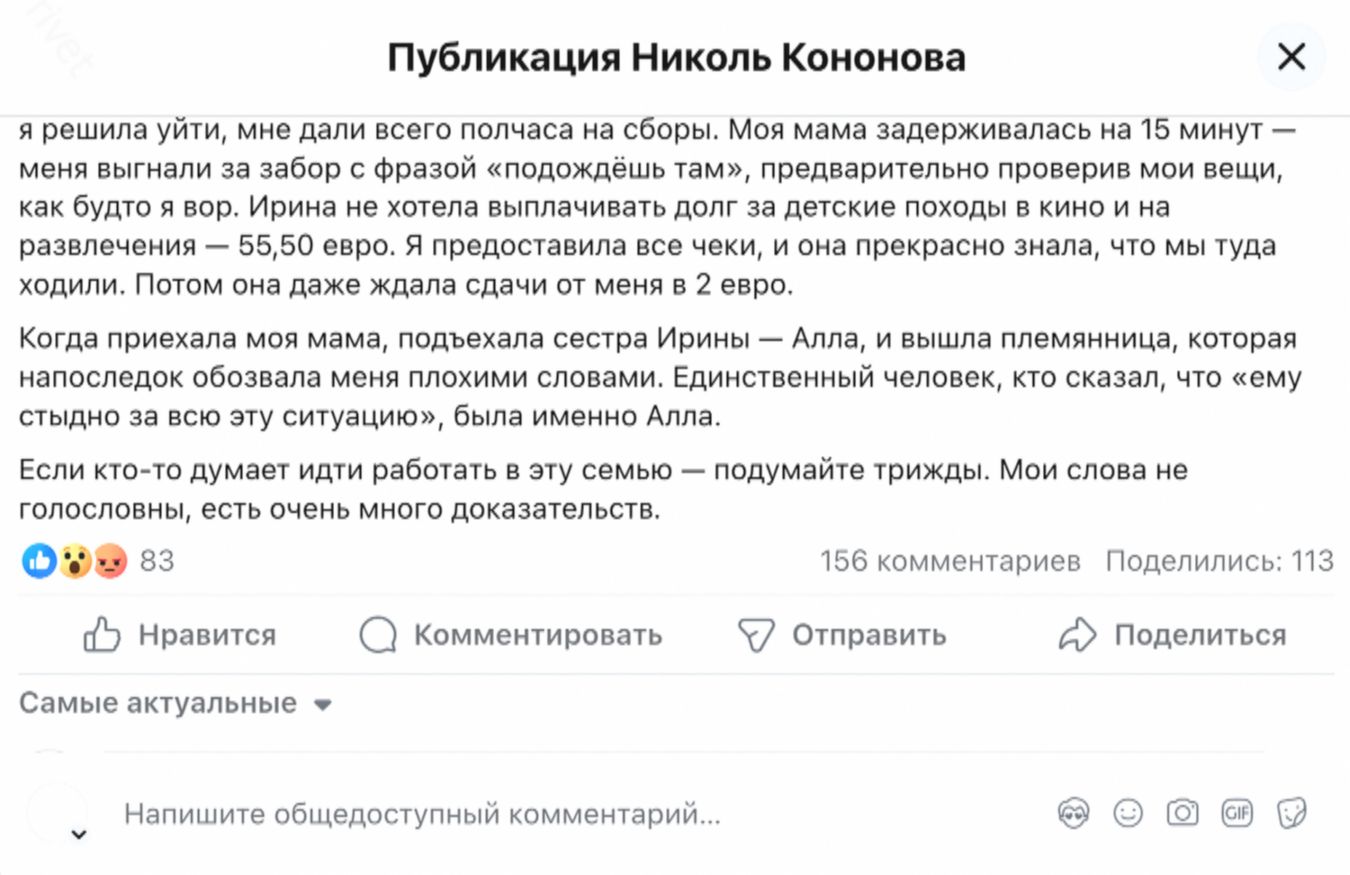Expand Самые актуальные comment sorting dropdown
Screen dimensions: 1350x875
click(175, 703)
